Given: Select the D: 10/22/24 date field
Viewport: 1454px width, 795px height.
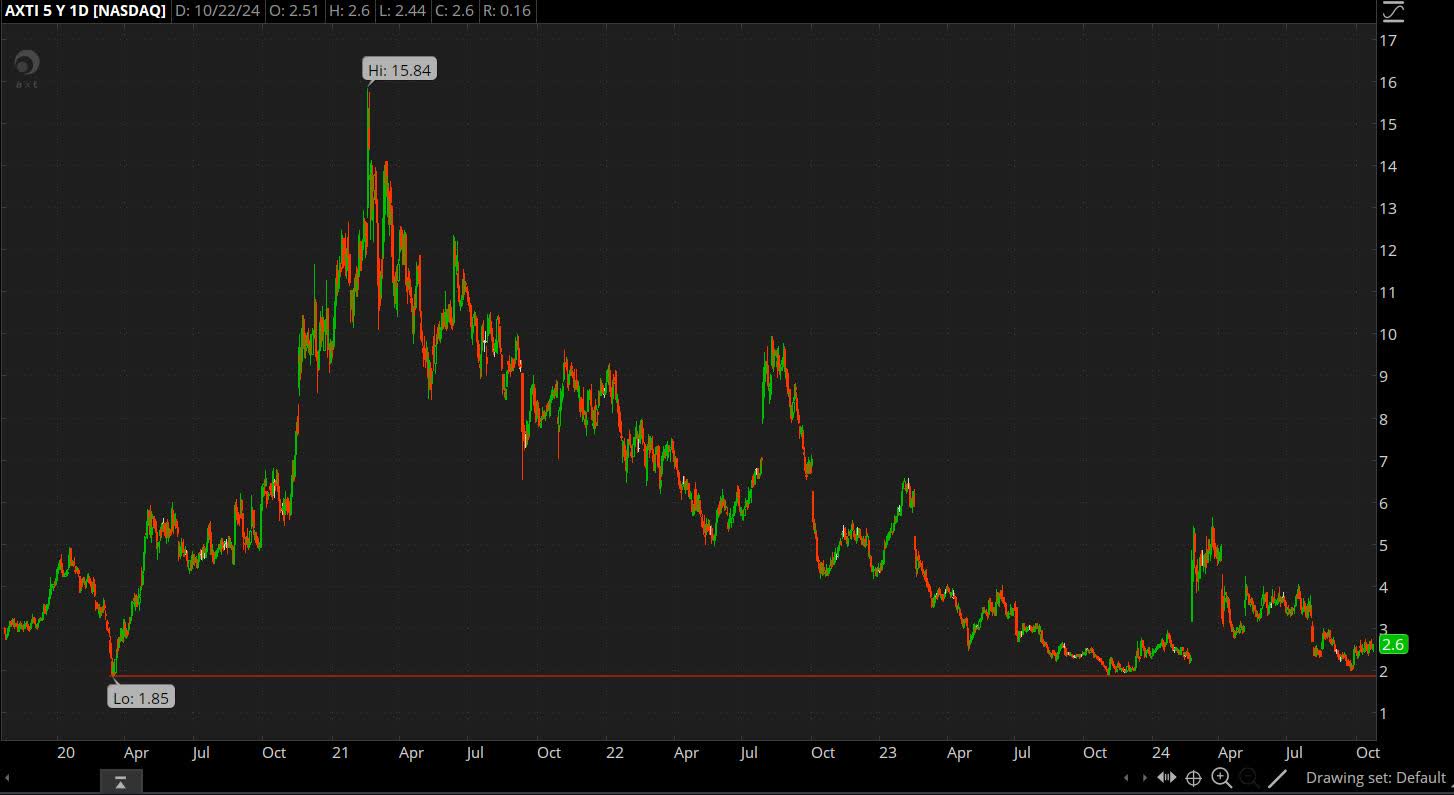Looking at the screenshot, I should (x=218, y=11).
